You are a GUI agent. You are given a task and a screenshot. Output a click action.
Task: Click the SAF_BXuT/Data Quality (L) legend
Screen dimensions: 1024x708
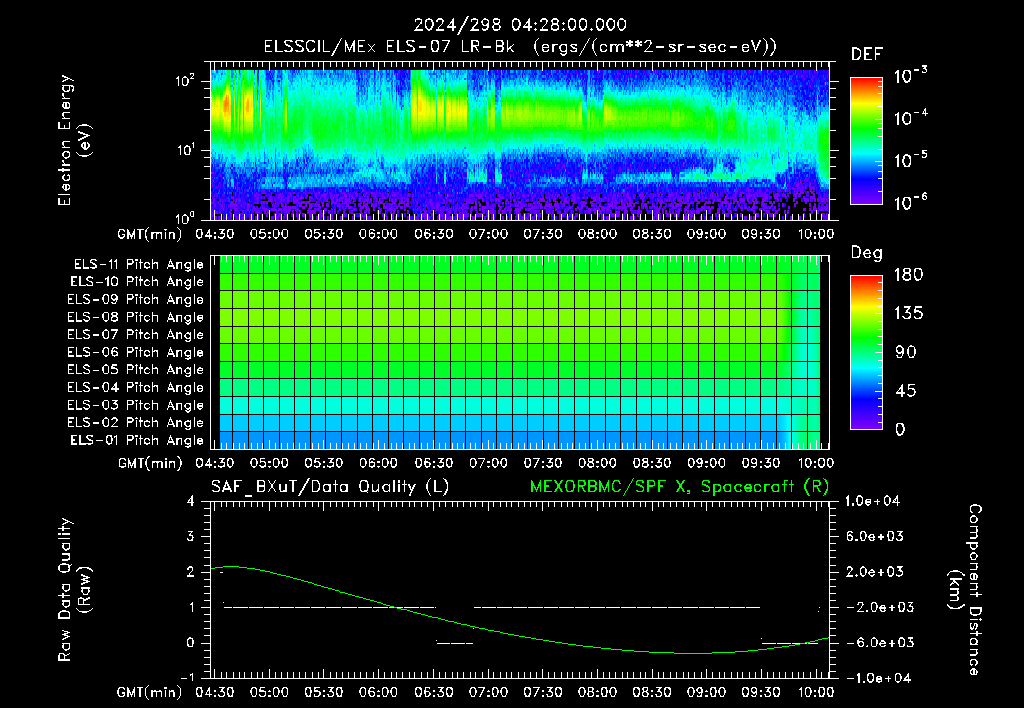pos(330,487)
